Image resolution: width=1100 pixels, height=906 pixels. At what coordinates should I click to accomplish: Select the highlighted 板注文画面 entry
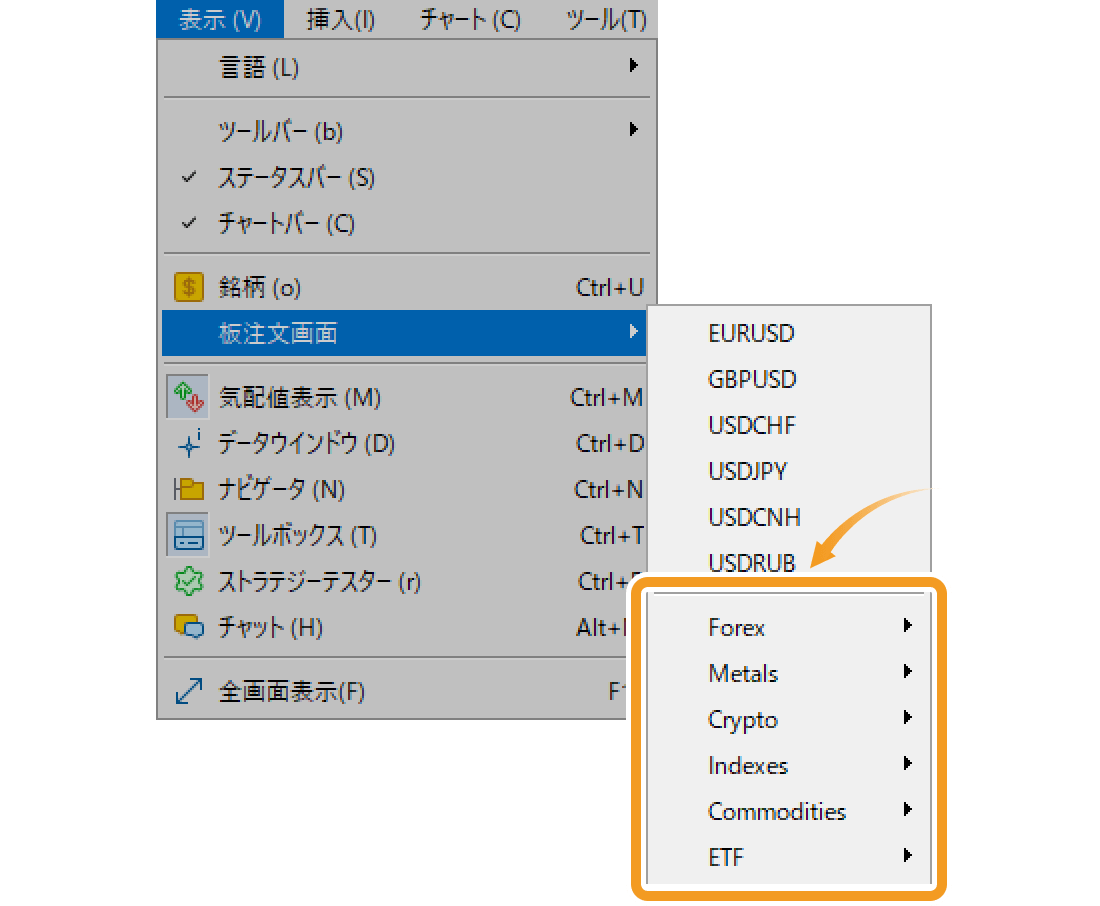pyautogui.click(x=404, y=333)
